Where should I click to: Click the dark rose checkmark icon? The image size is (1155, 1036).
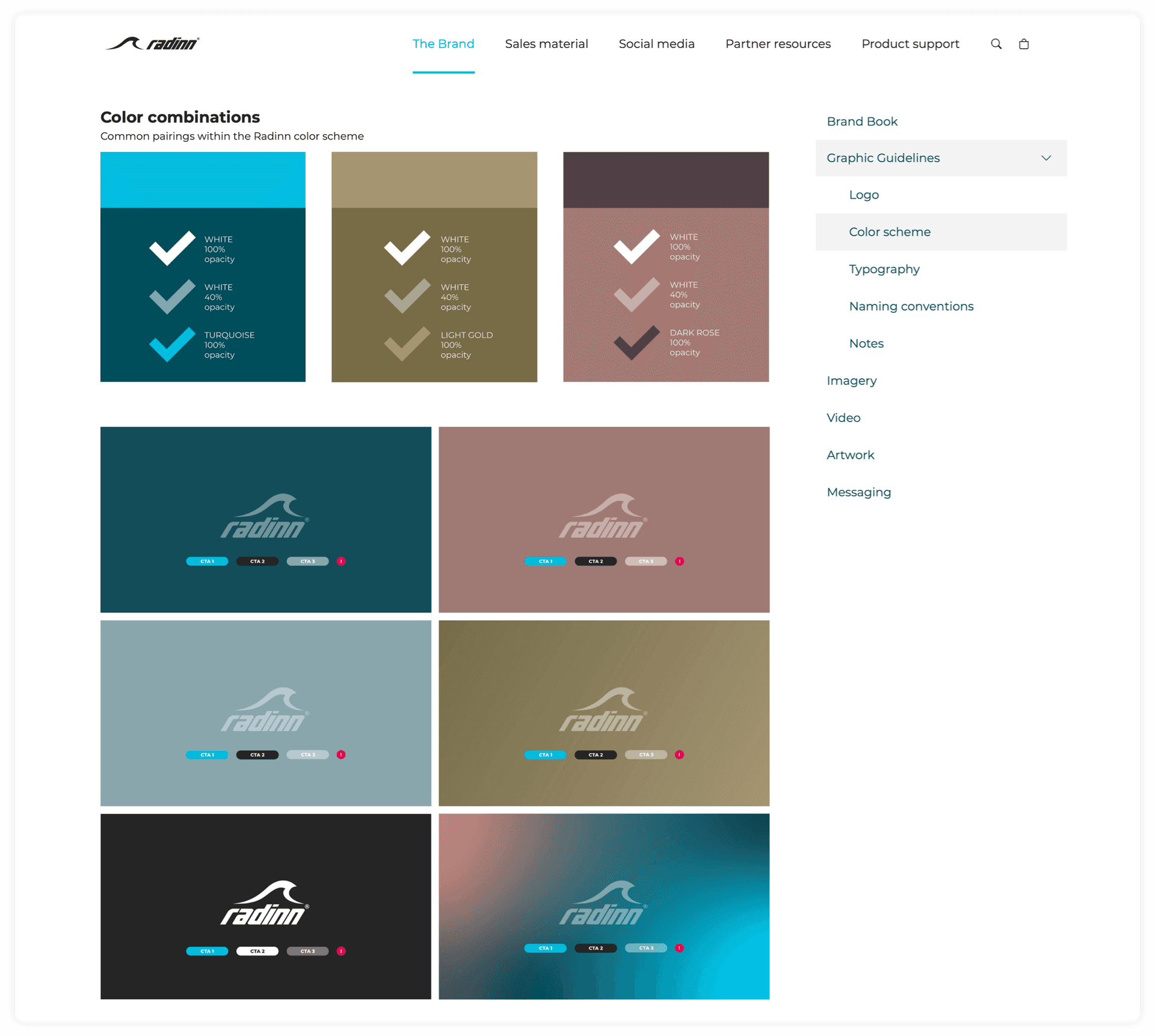click(636, 342)
